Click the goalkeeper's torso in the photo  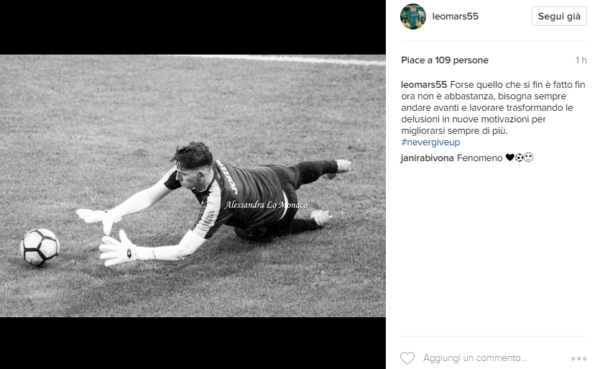pos(245,197)
